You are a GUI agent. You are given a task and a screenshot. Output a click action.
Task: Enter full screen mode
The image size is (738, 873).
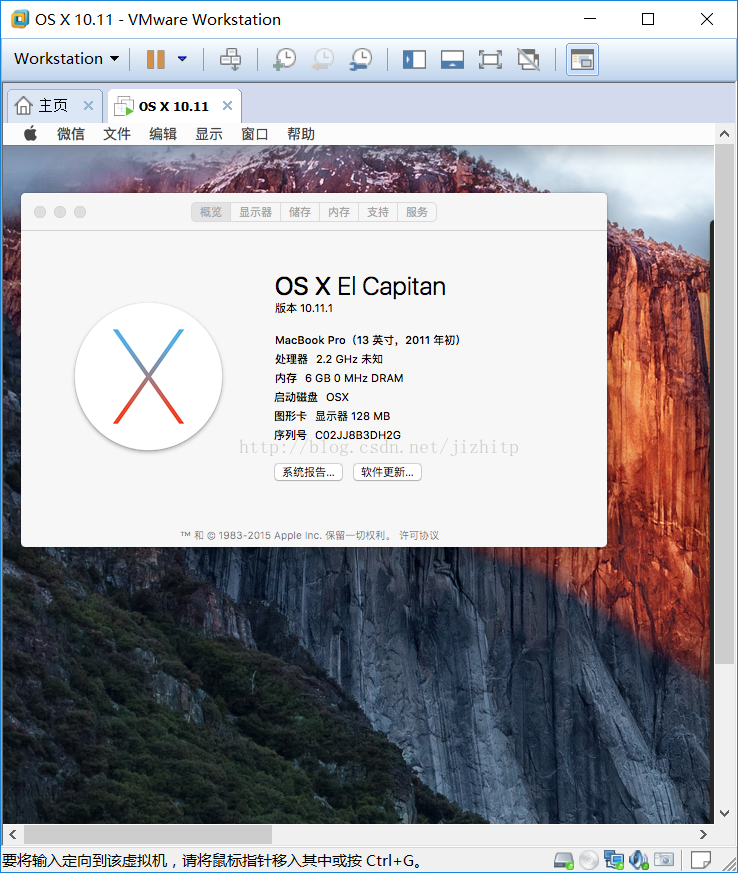[x=490, y=59]
